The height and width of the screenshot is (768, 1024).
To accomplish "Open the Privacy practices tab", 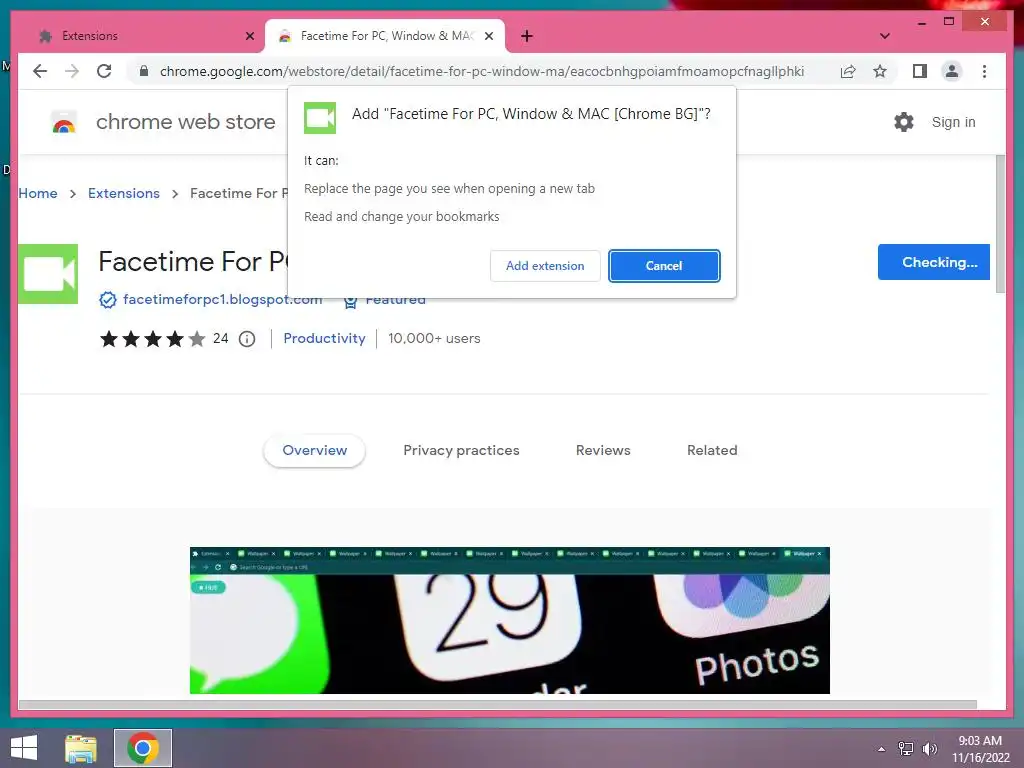I will (461, 451).
